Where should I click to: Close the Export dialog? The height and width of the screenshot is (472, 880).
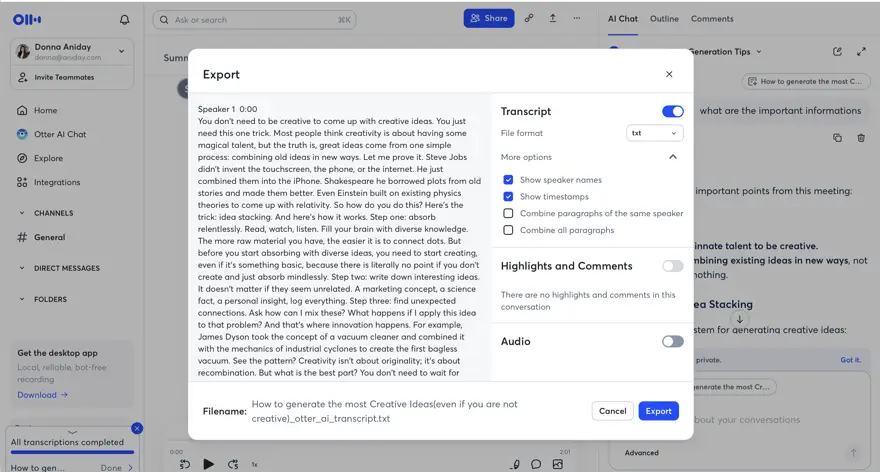pyautogui.click(x=669, y=74)
